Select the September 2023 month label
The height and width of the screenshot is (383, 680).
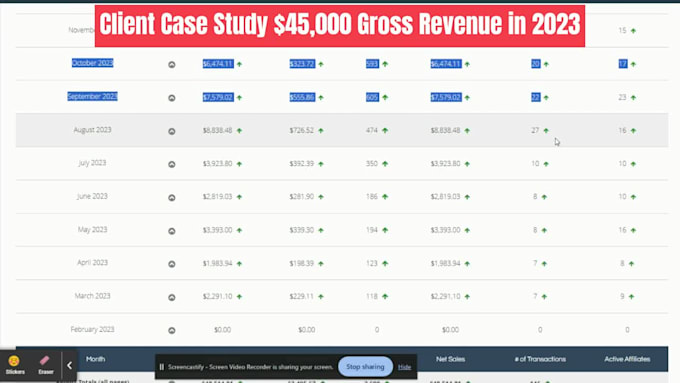pyautogui.click(x=92, y=96)
